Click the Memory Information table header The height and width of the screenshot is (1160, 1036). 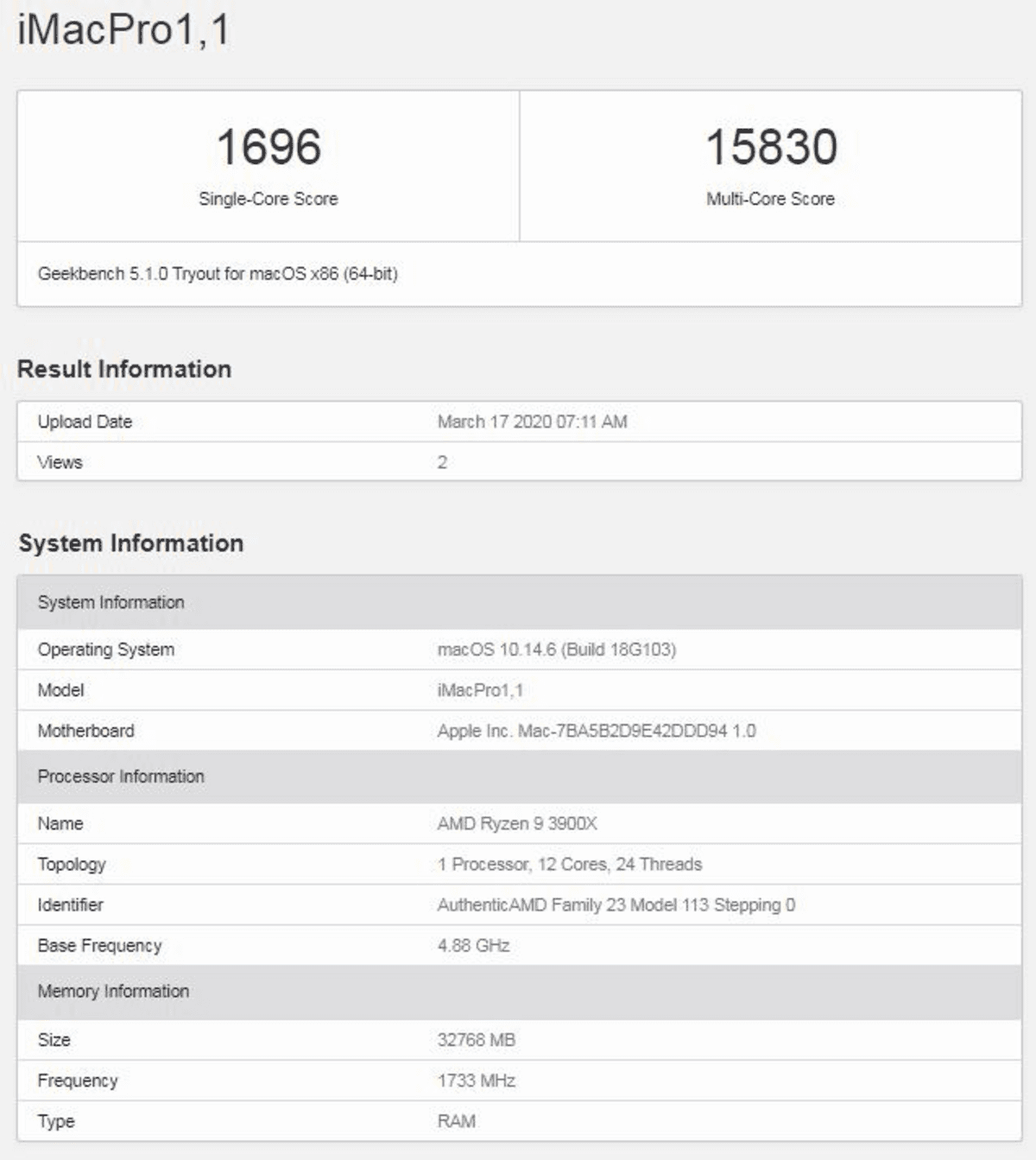pos(520,992)
